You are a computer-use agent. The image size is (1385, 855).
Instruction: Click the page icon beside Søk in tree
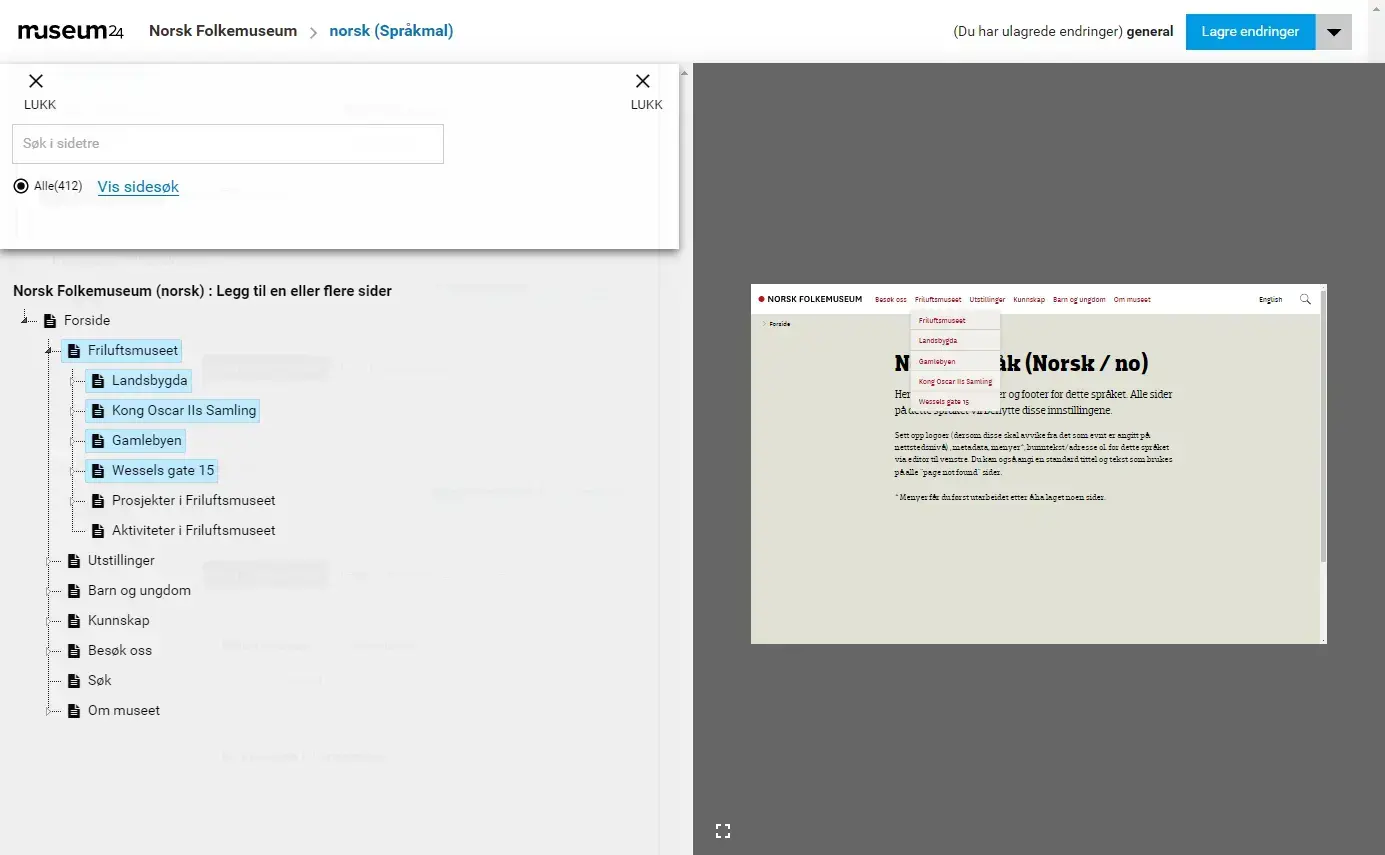[x=74, y=681]
